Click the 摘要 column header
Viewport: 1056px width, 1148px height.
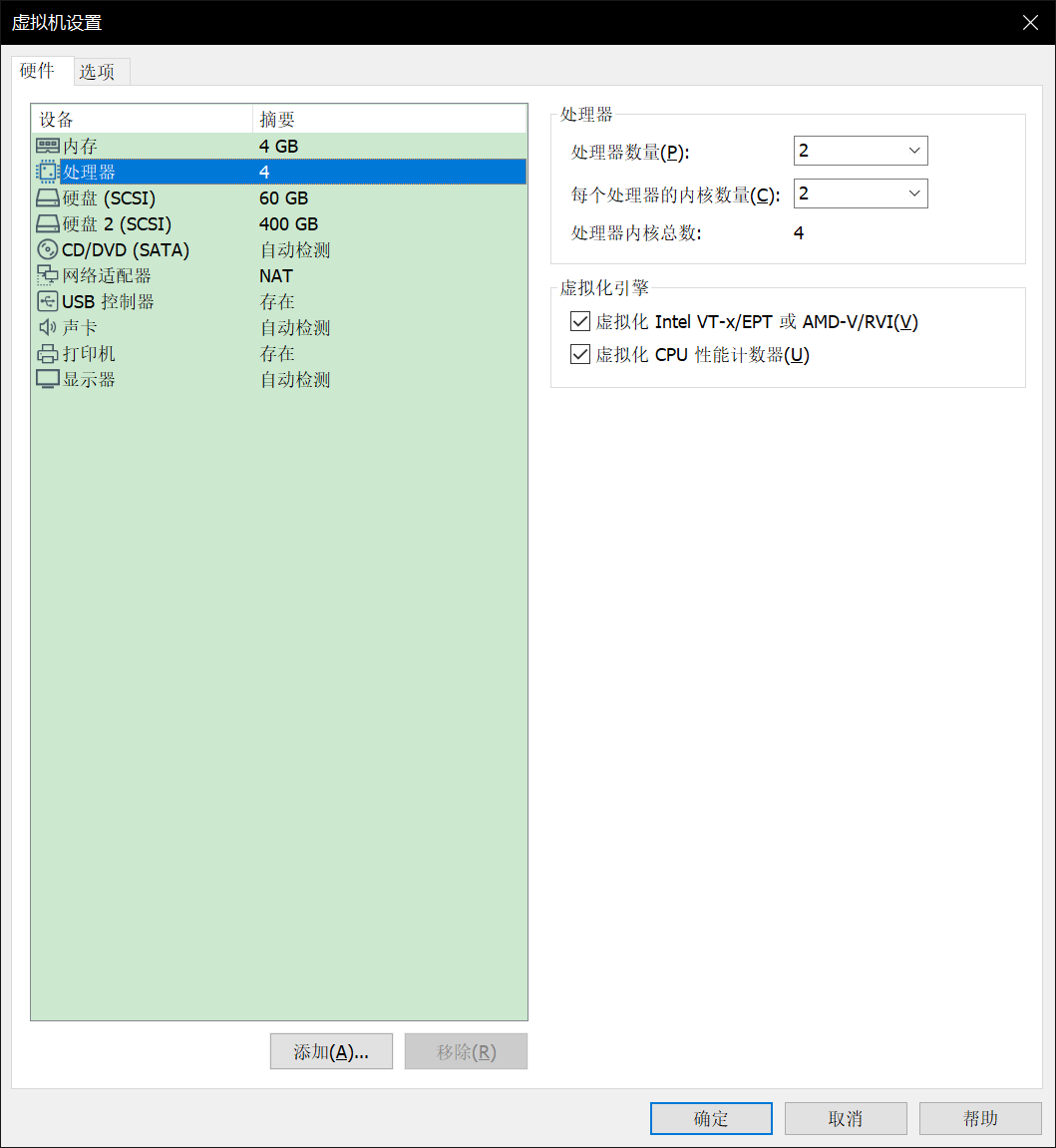coord(390,119)
